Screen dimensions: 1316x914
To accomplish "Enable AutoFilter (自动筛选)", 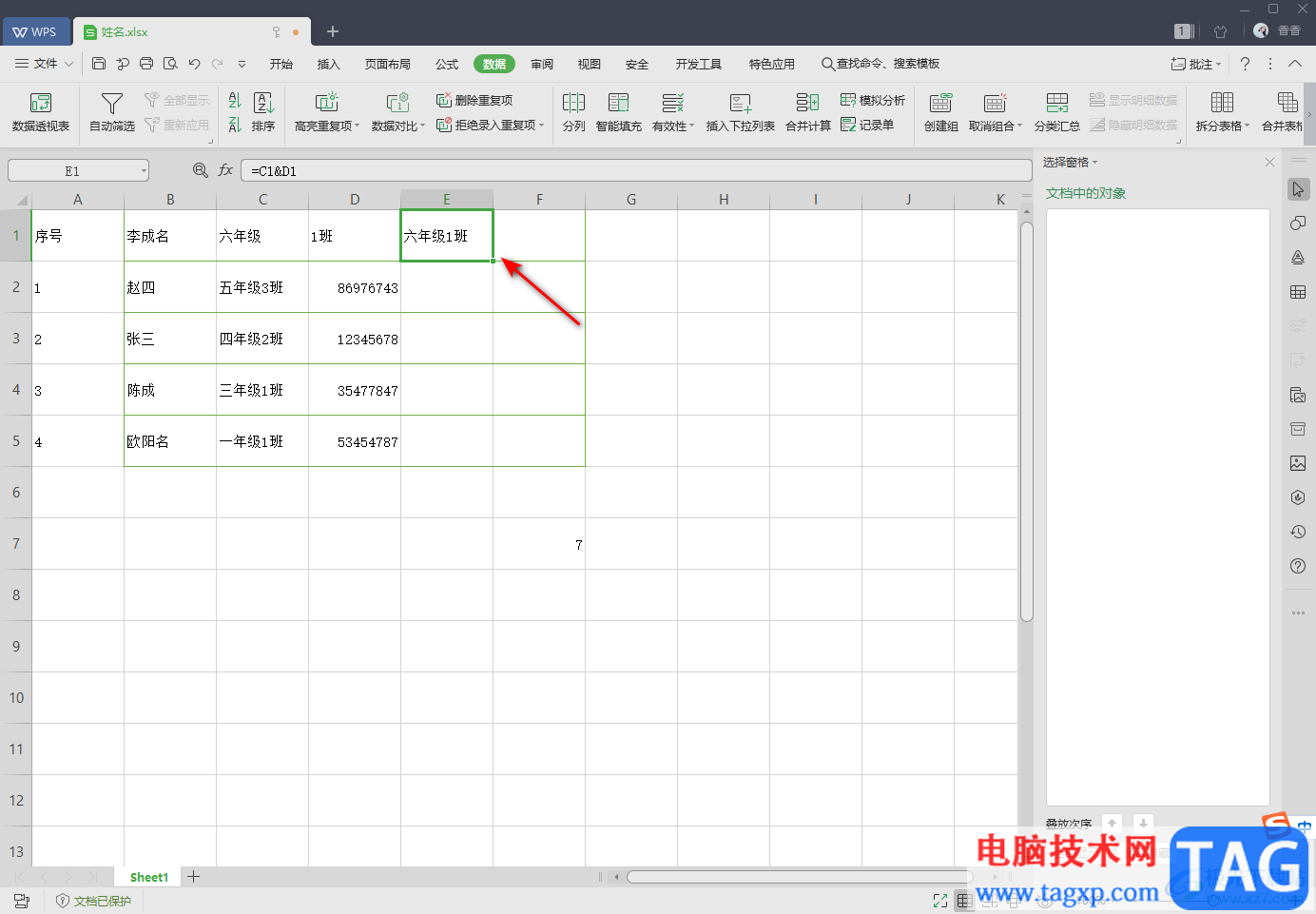I will tap(111, 111).
